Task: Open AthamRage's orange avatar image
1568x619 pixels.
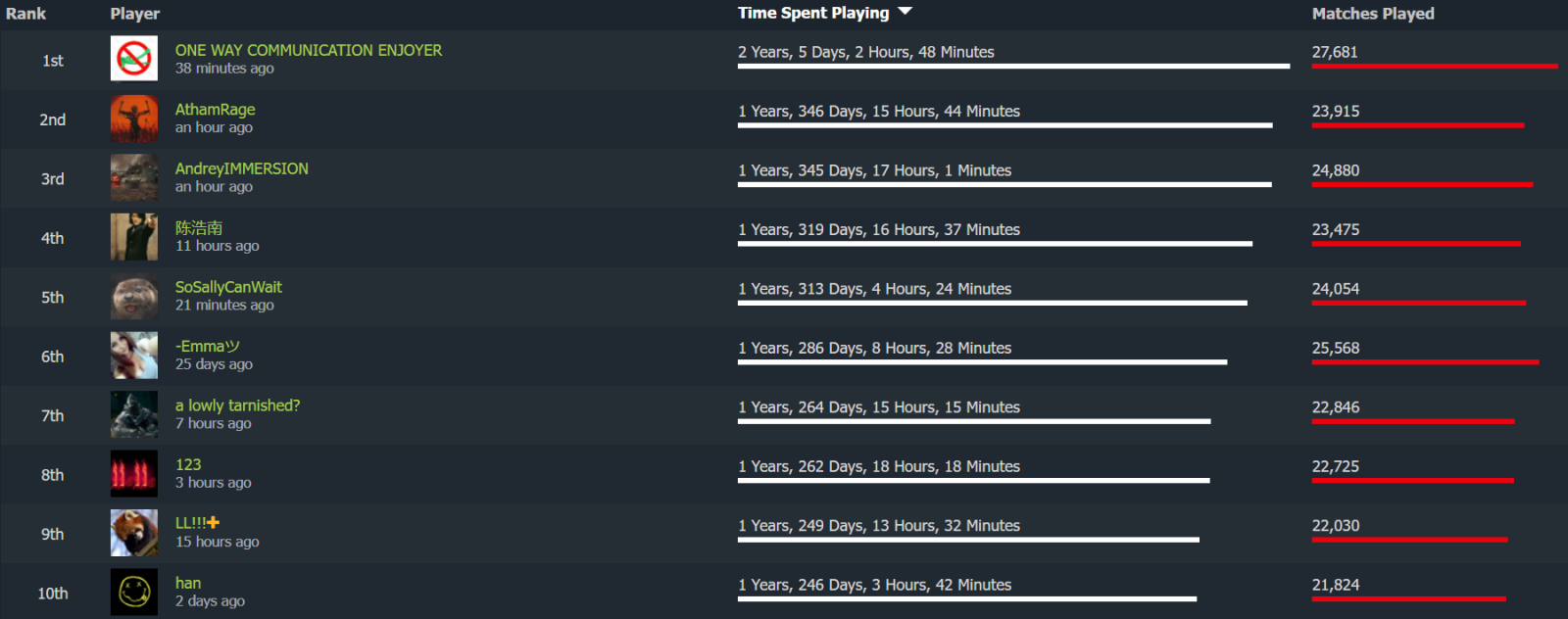Action: tap(133, 119)
